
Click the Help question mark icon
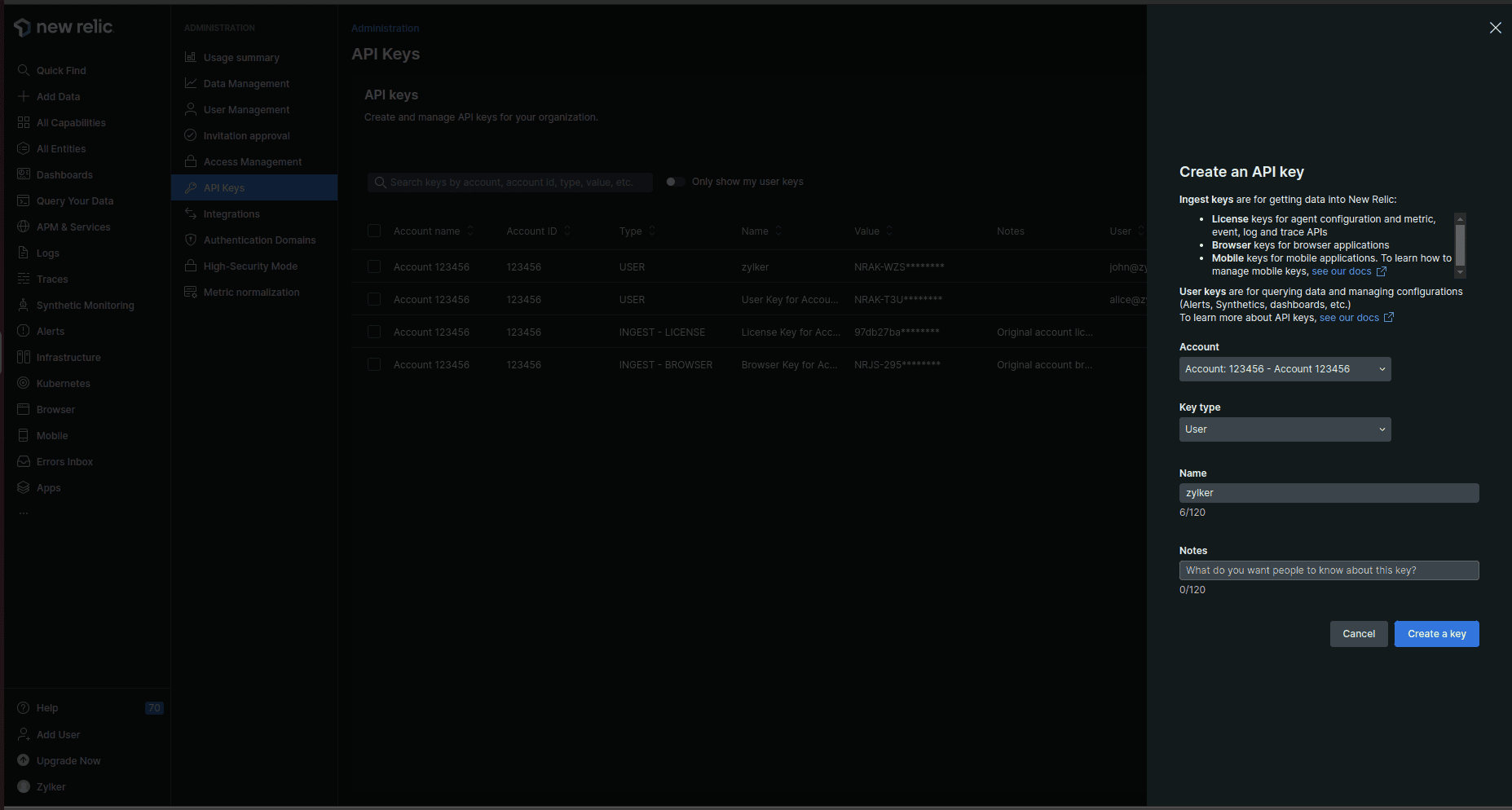click(x=24, y=708)
